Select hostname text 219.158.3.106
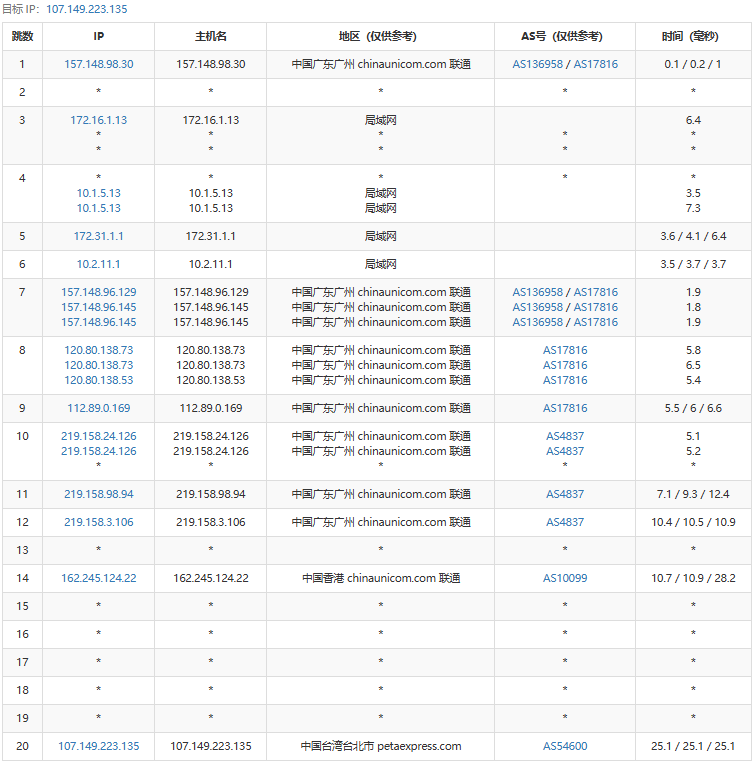 [x=211, y=522]
